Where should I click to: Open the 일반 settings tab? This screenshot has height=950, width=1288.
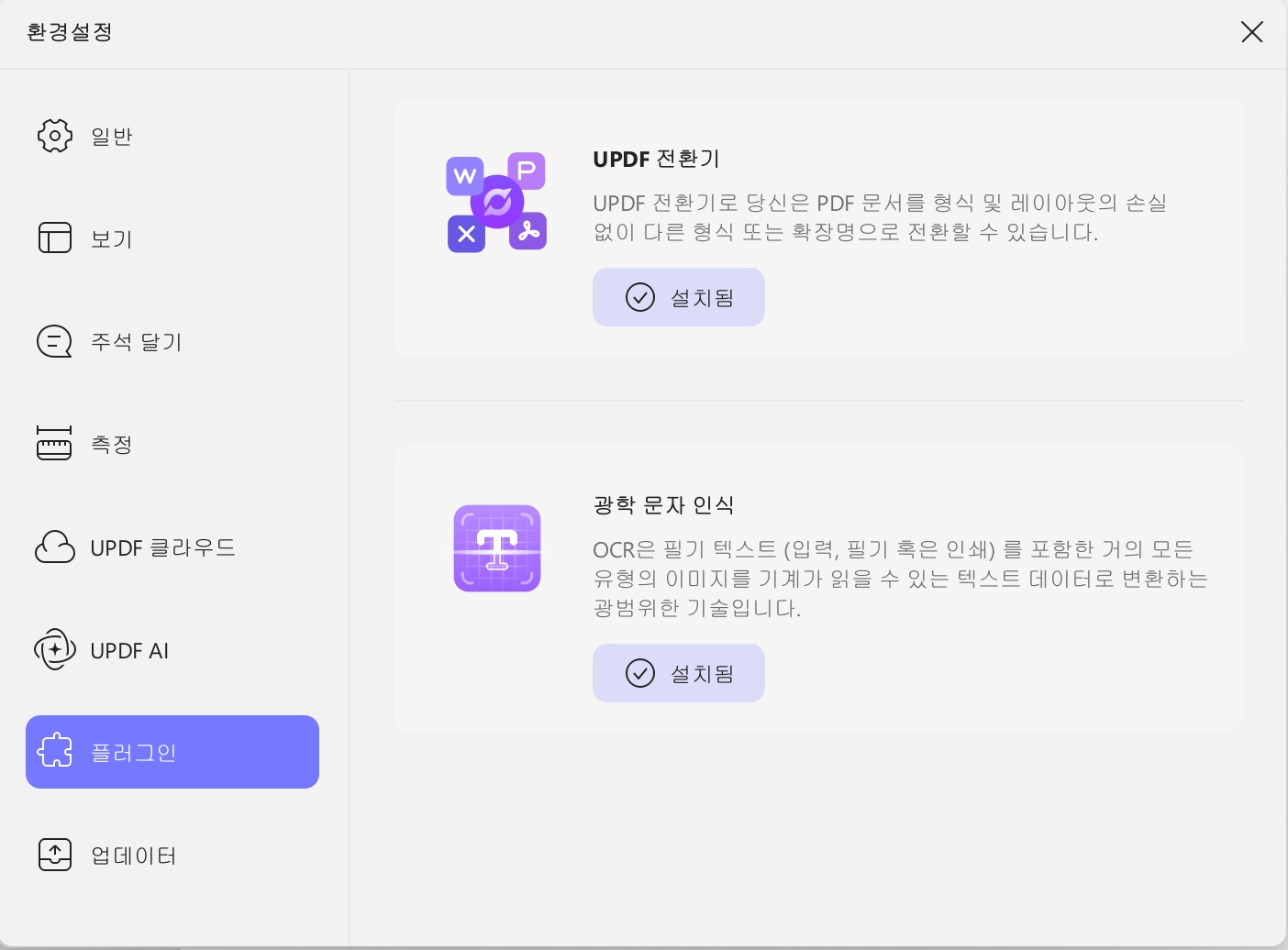tap(172, 136)
